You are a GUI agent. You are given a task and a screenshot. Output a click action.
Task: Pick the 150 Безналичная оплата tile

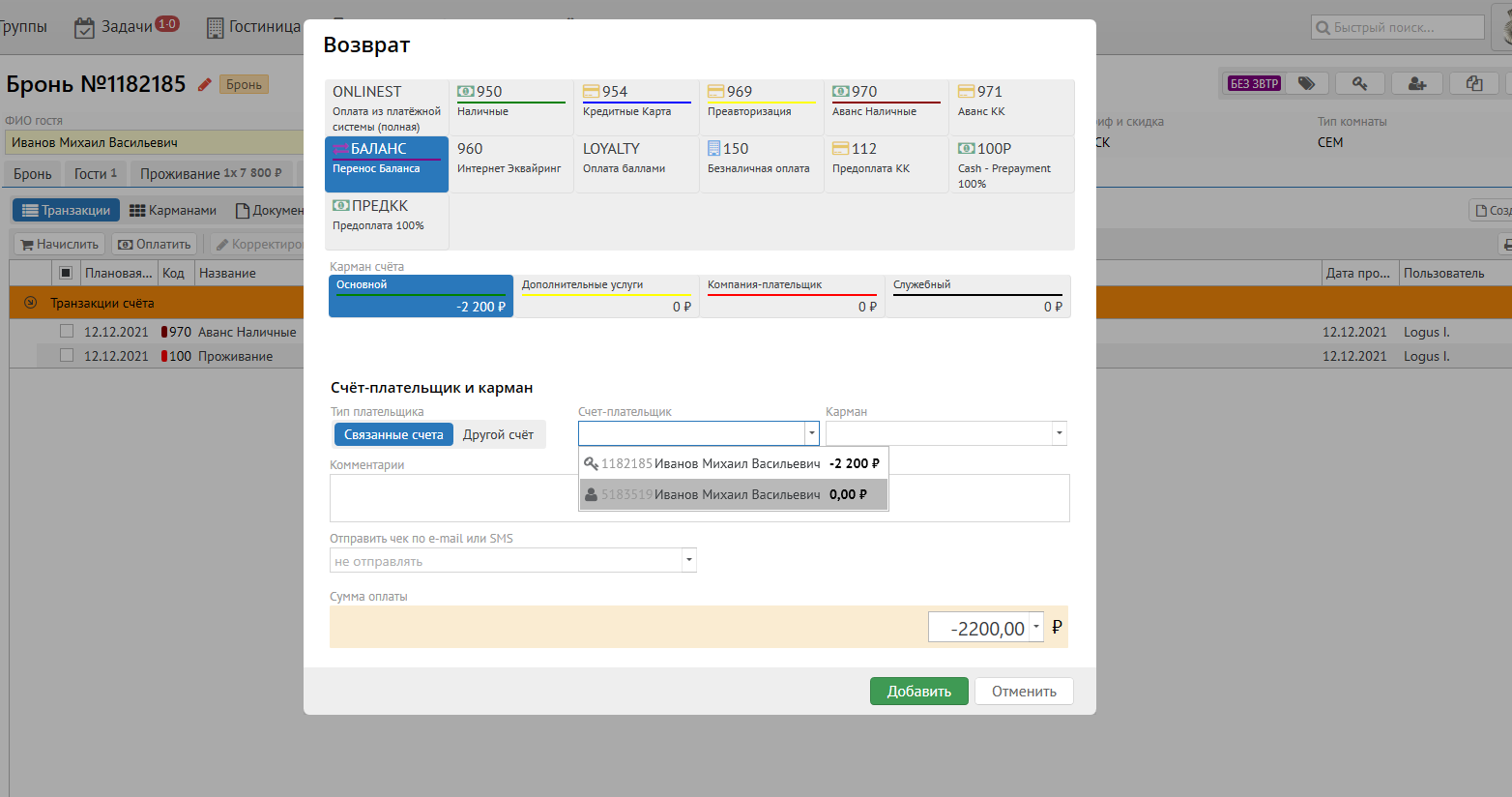(x=762, y=164)
